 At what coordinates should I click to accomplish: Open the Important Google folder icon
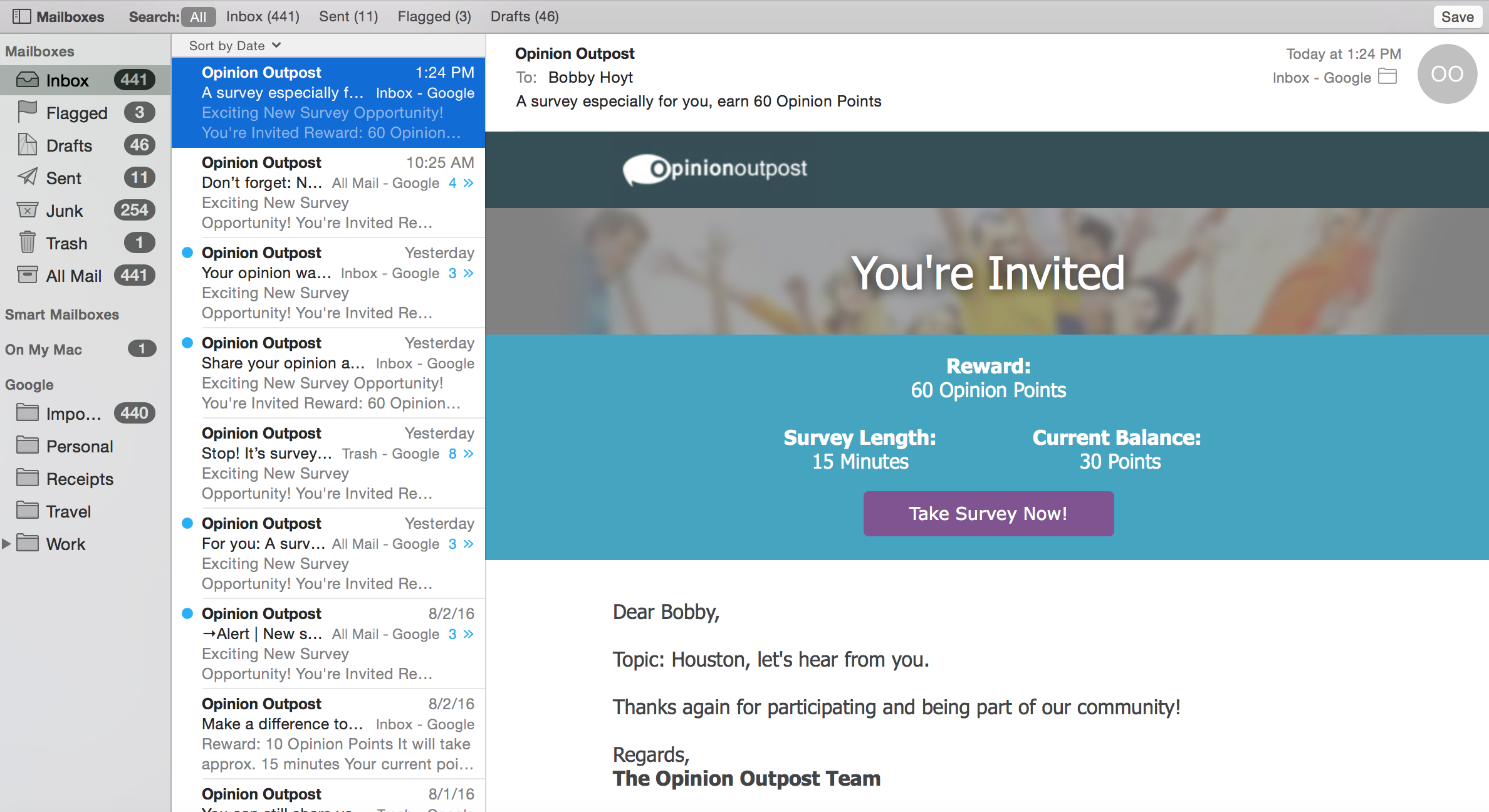(27, 413)
